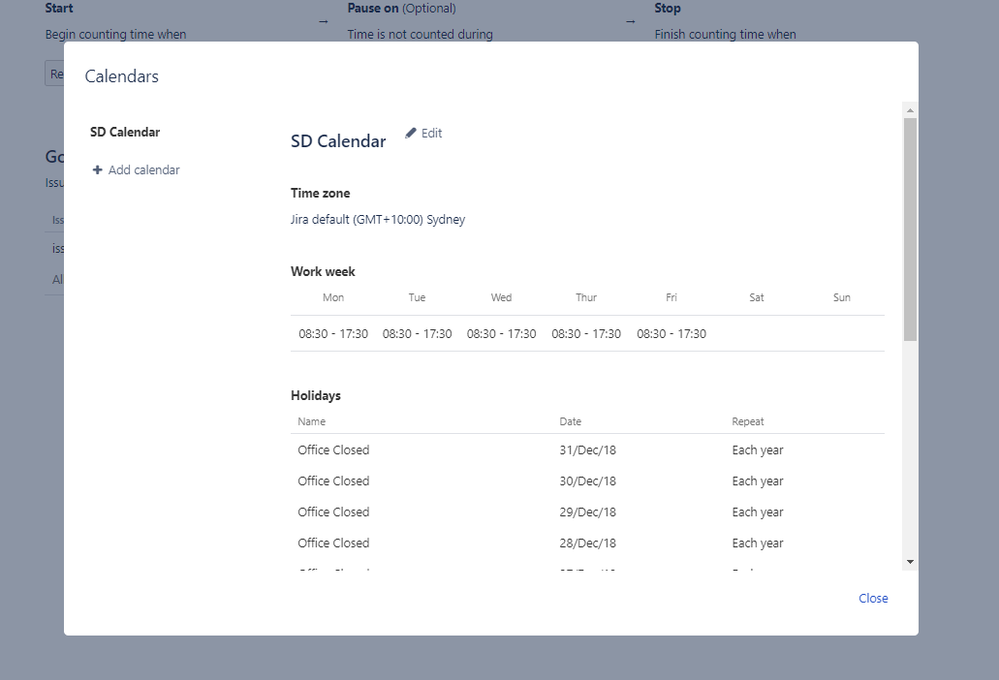Image resolution: width=999 pixels, height=680 pixels.
Task: Click Jira default (GMT+10:00) Sydney text
Action: coord(378,219)
